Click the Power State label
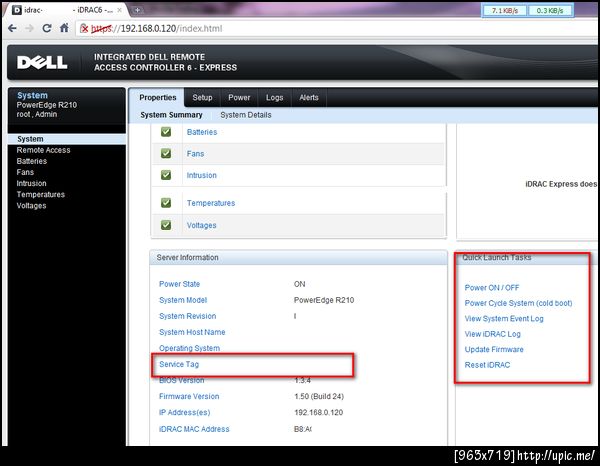The height and width of the screenshot is (466, 600). click(179, 284)
